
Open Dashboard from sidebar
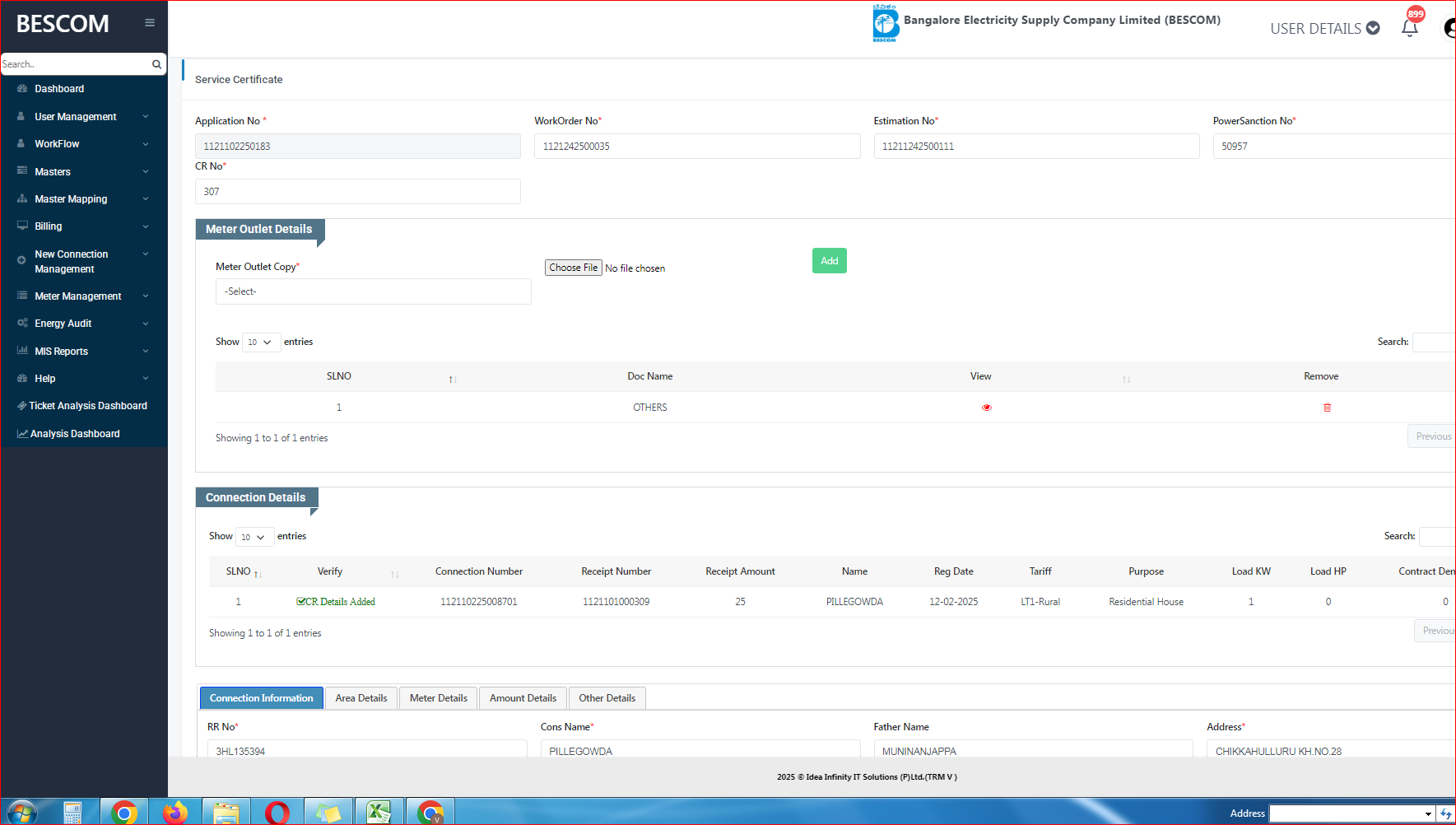coord(59,89)
